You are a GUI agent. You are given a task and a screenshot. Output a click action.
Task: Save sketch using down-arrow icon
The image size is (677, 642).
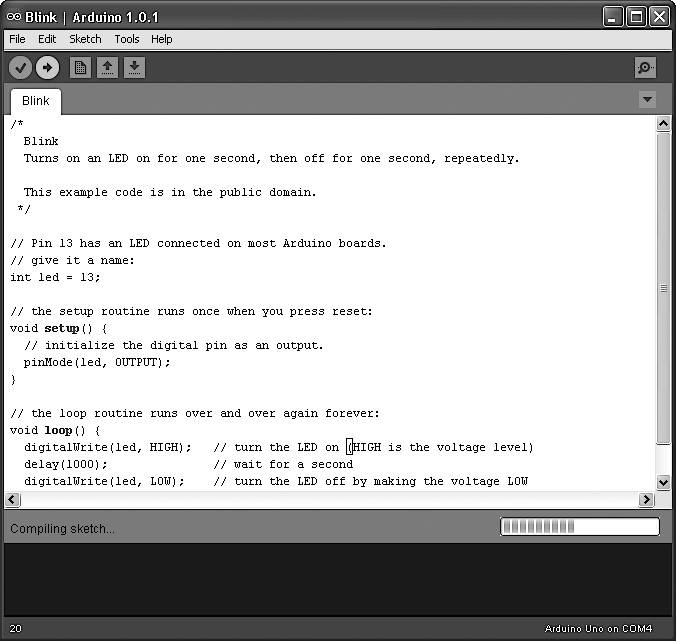click(134, 68)
